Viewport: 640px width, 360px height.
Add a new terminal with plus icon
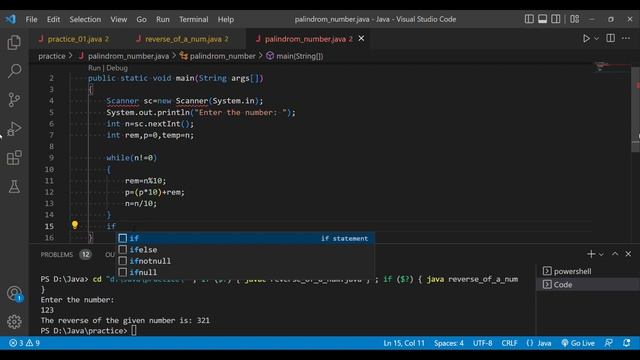pyautogui.click(x=591, y=254)
